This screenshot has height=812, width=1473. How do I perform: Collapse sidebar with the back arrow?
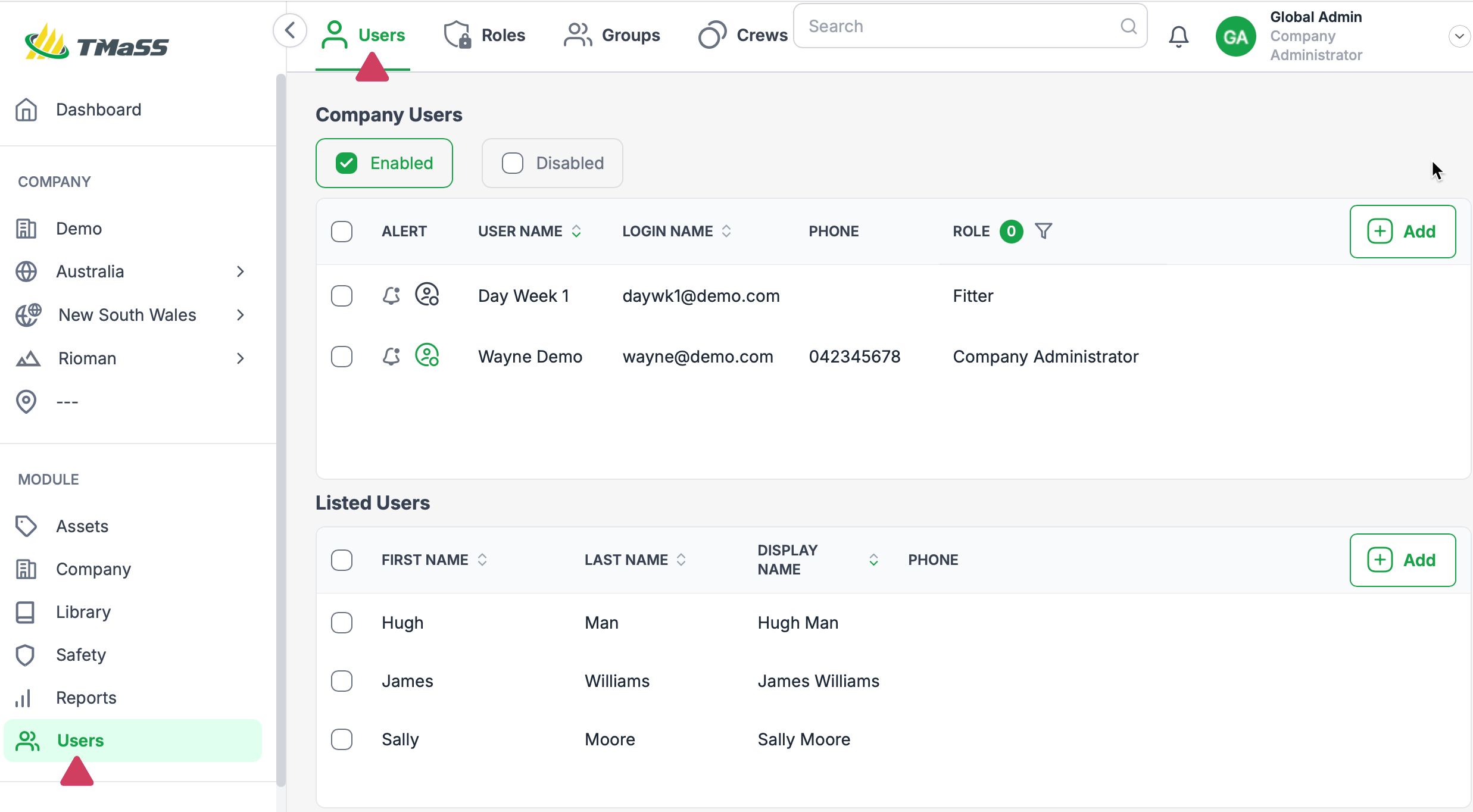tap(290, 30)
